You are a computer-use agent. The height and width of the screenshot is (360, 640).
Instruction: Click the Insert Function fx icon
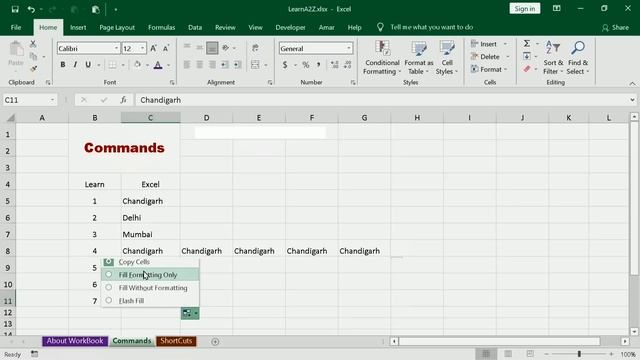tap(123, 100)
